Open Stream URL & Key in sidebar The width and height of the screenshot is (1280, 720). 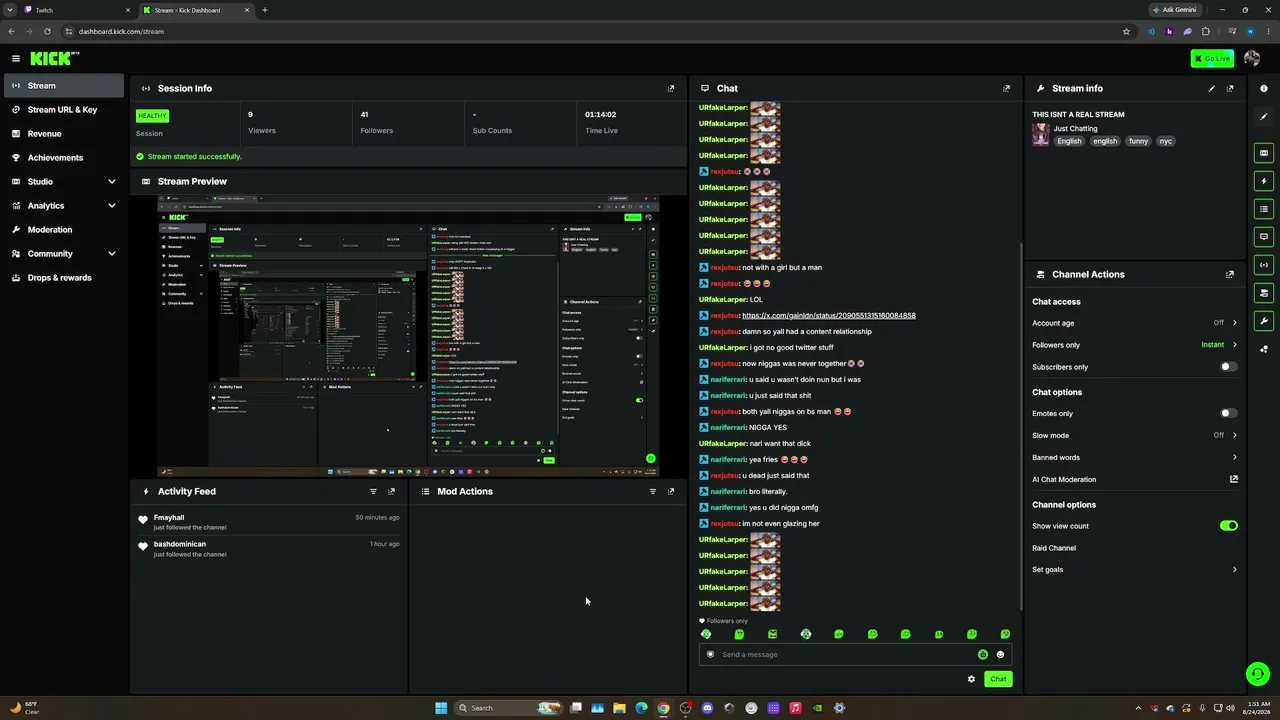point(64,110)
